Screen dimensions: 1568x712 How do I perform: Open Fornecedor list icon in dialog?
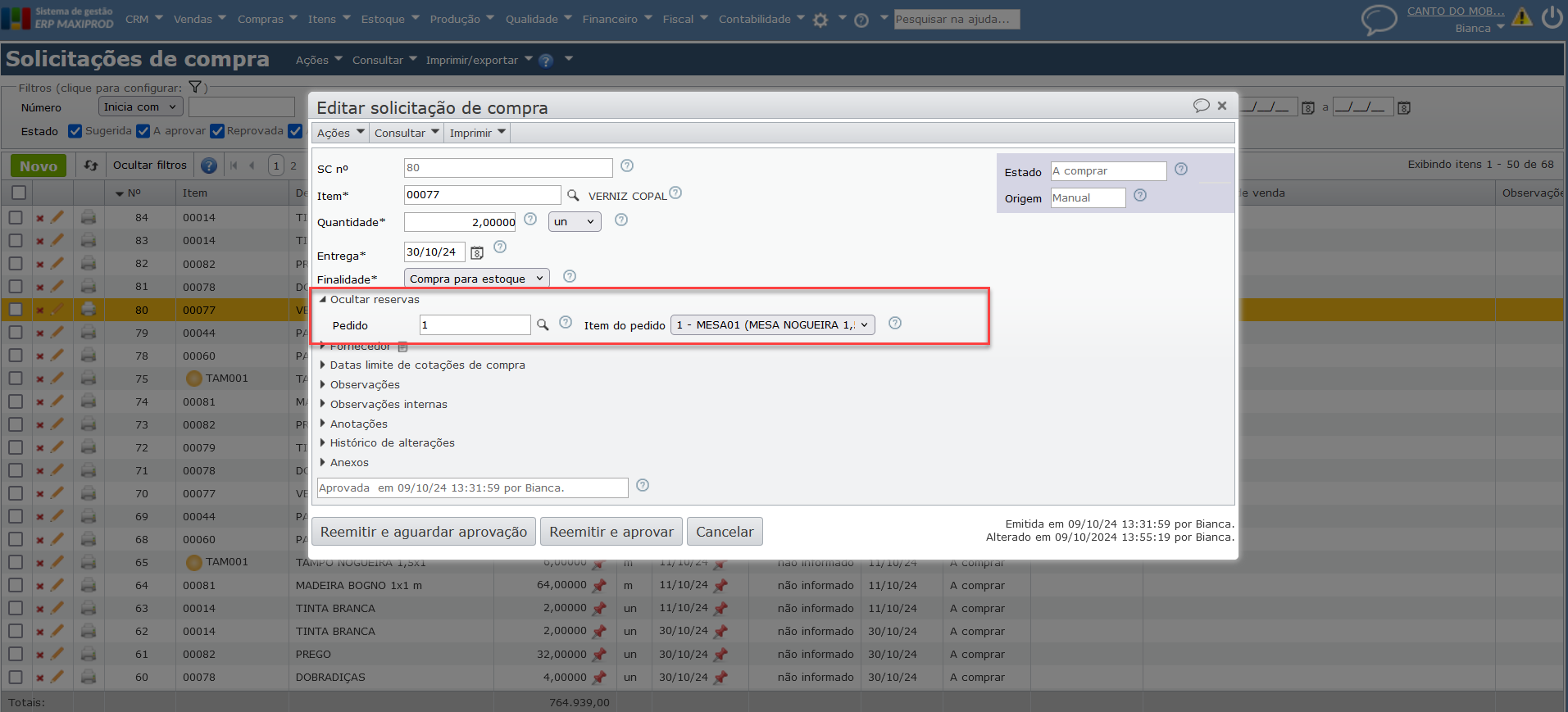coord(402,347)
